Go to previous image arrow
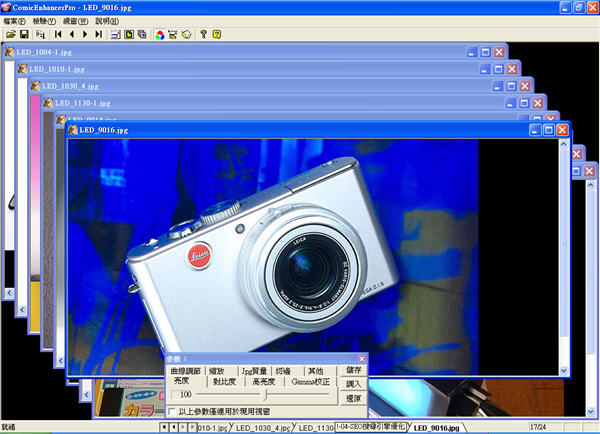The width and height of the screenshot is (600, 434). point(71,34)
